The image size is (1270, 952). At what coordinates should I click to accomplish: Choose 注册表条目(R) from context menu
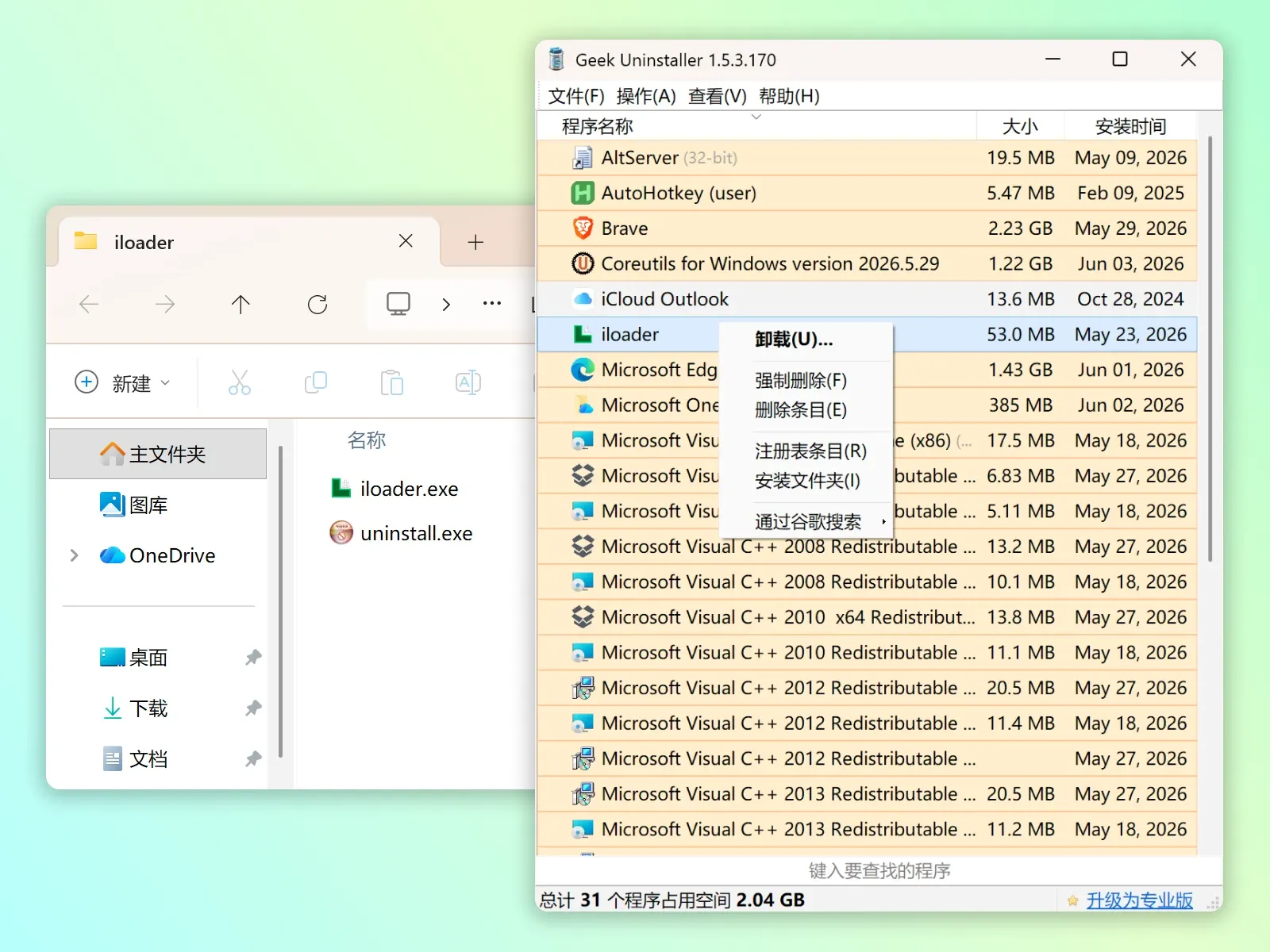806,451
